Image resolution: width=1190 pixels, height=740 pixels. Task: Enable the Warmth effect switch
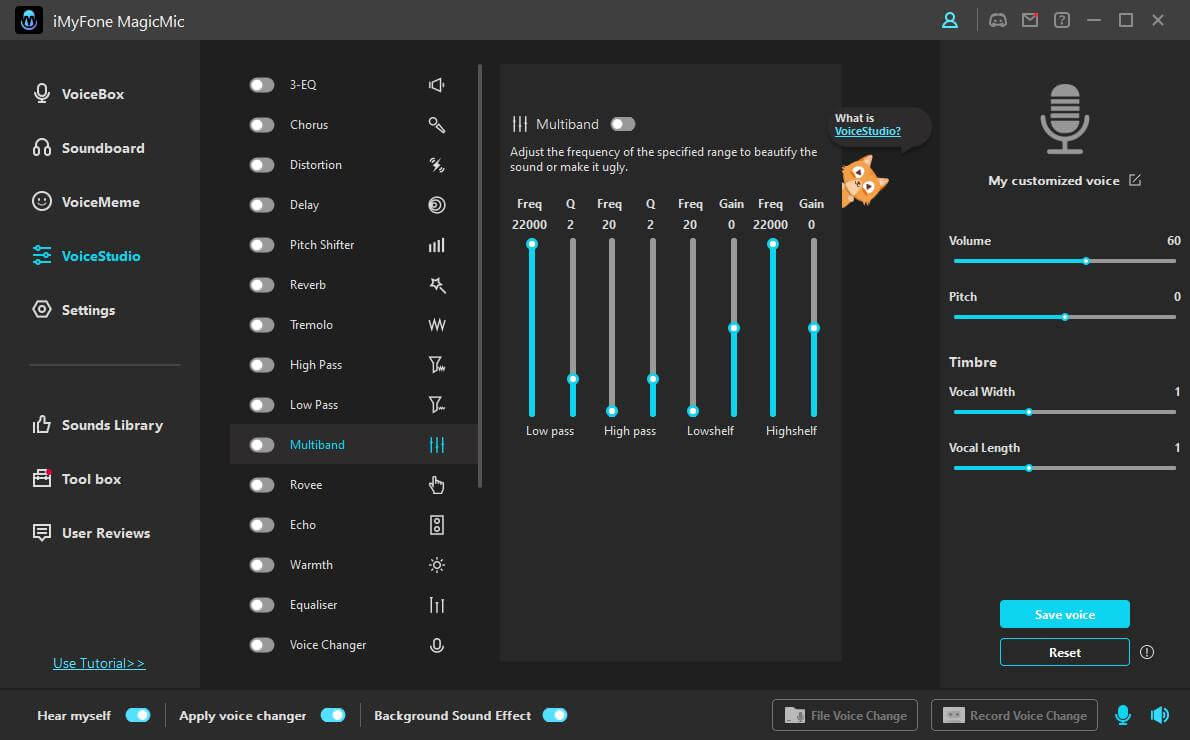point(262,565)
